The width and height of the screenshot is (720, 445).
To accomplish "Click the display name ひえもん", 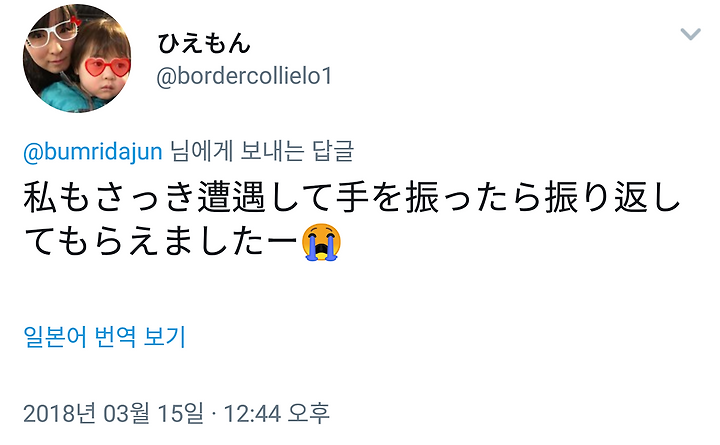I will [x=203, y=44].
